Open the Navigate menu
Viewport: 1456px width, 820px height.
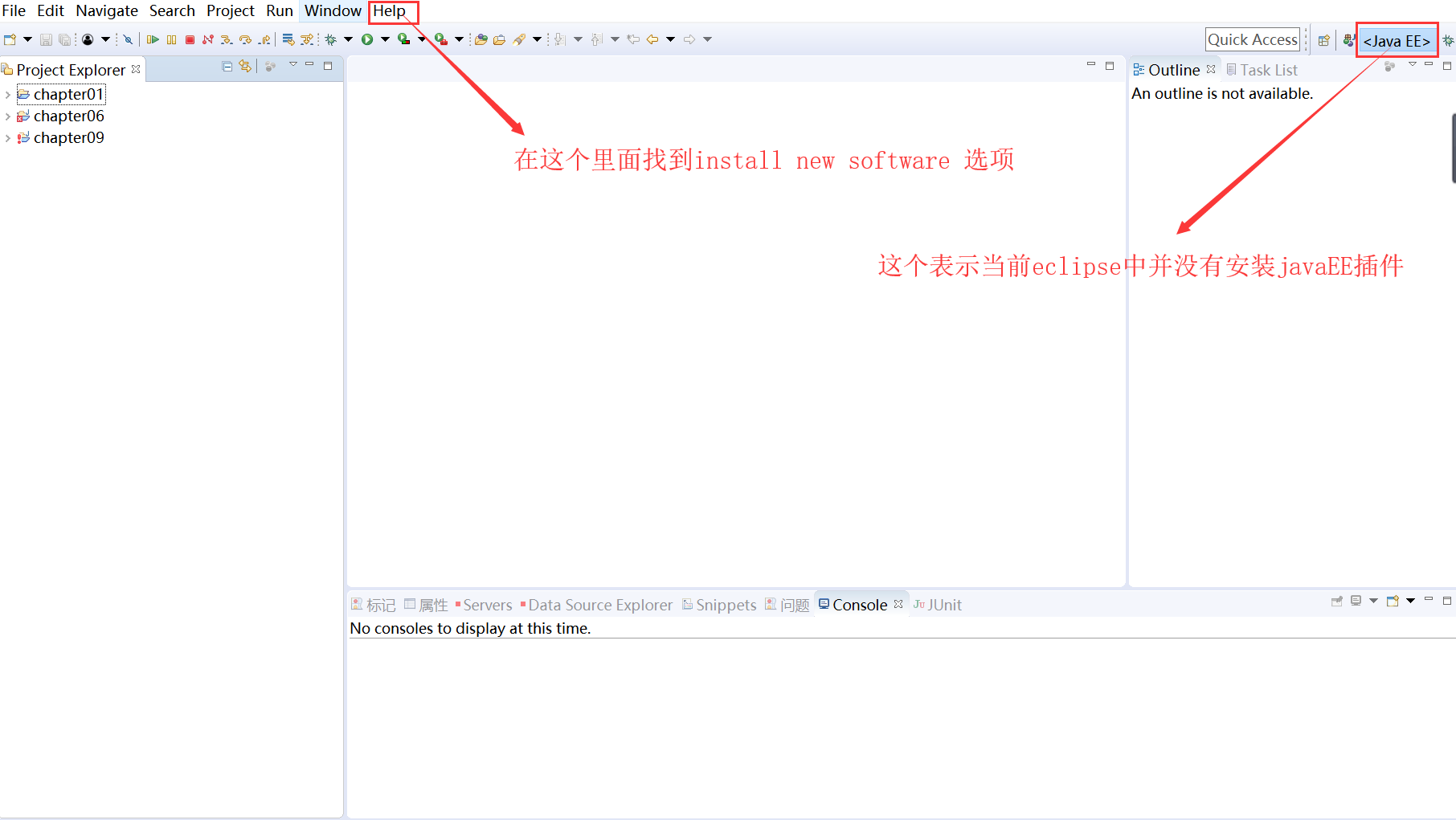[x=107, y=10]
